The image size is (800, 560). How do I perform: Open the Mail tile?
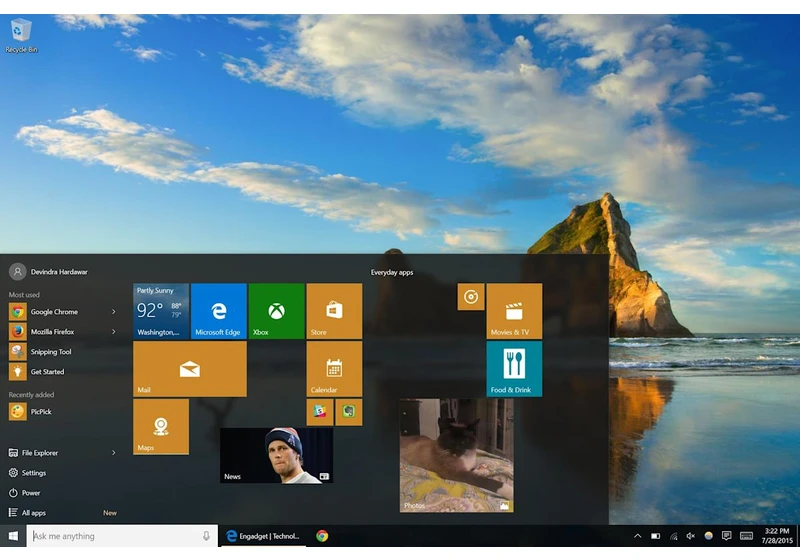pos(190,369)
